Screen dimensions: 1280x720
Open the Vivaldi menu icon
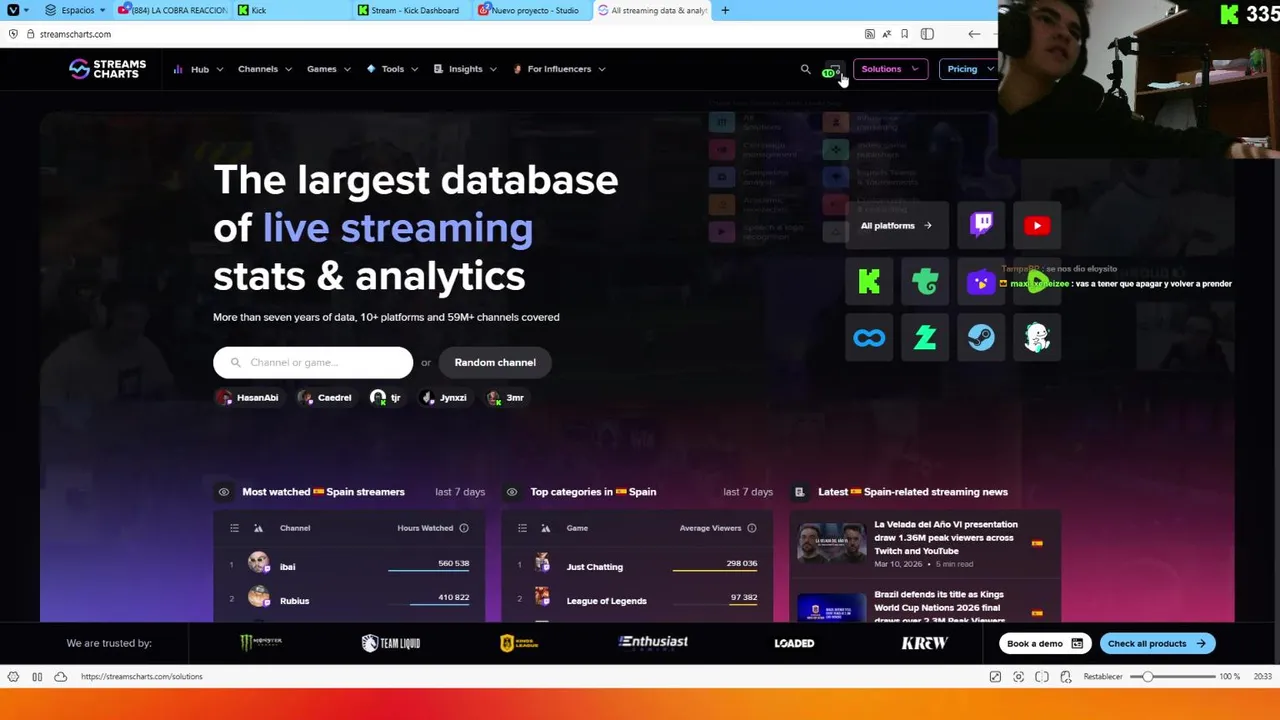coord(13,10)
